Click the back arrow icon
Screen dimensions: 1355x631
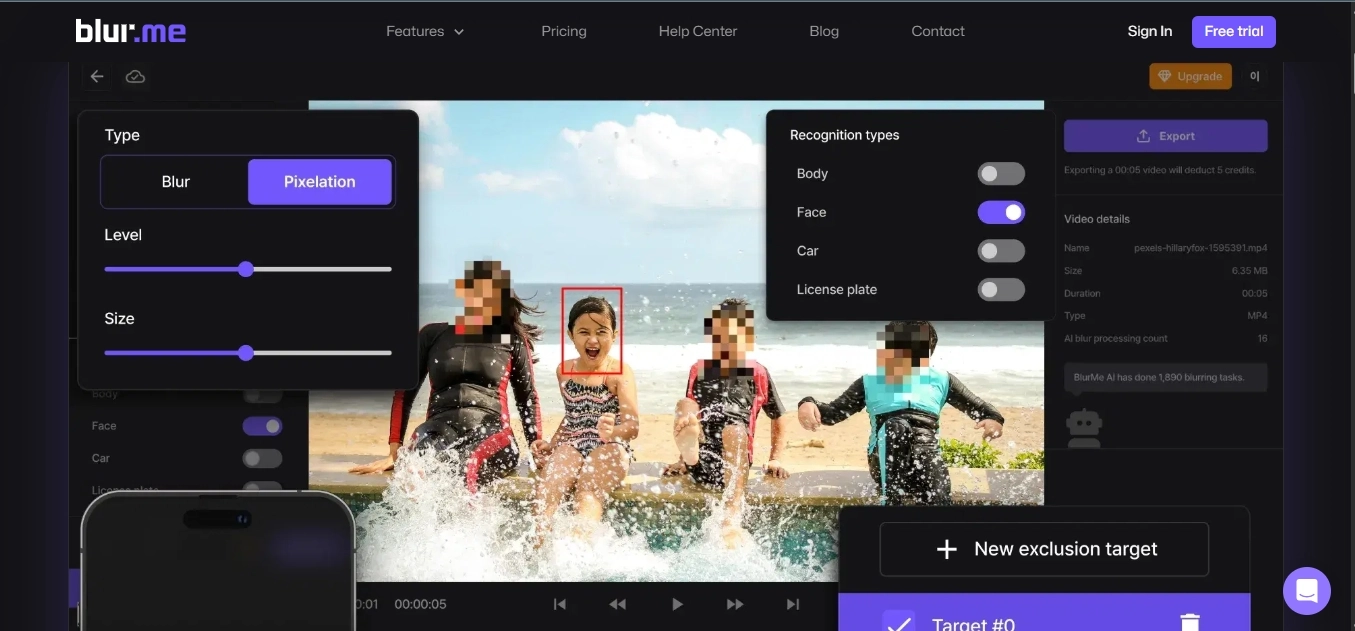(97, 77)
